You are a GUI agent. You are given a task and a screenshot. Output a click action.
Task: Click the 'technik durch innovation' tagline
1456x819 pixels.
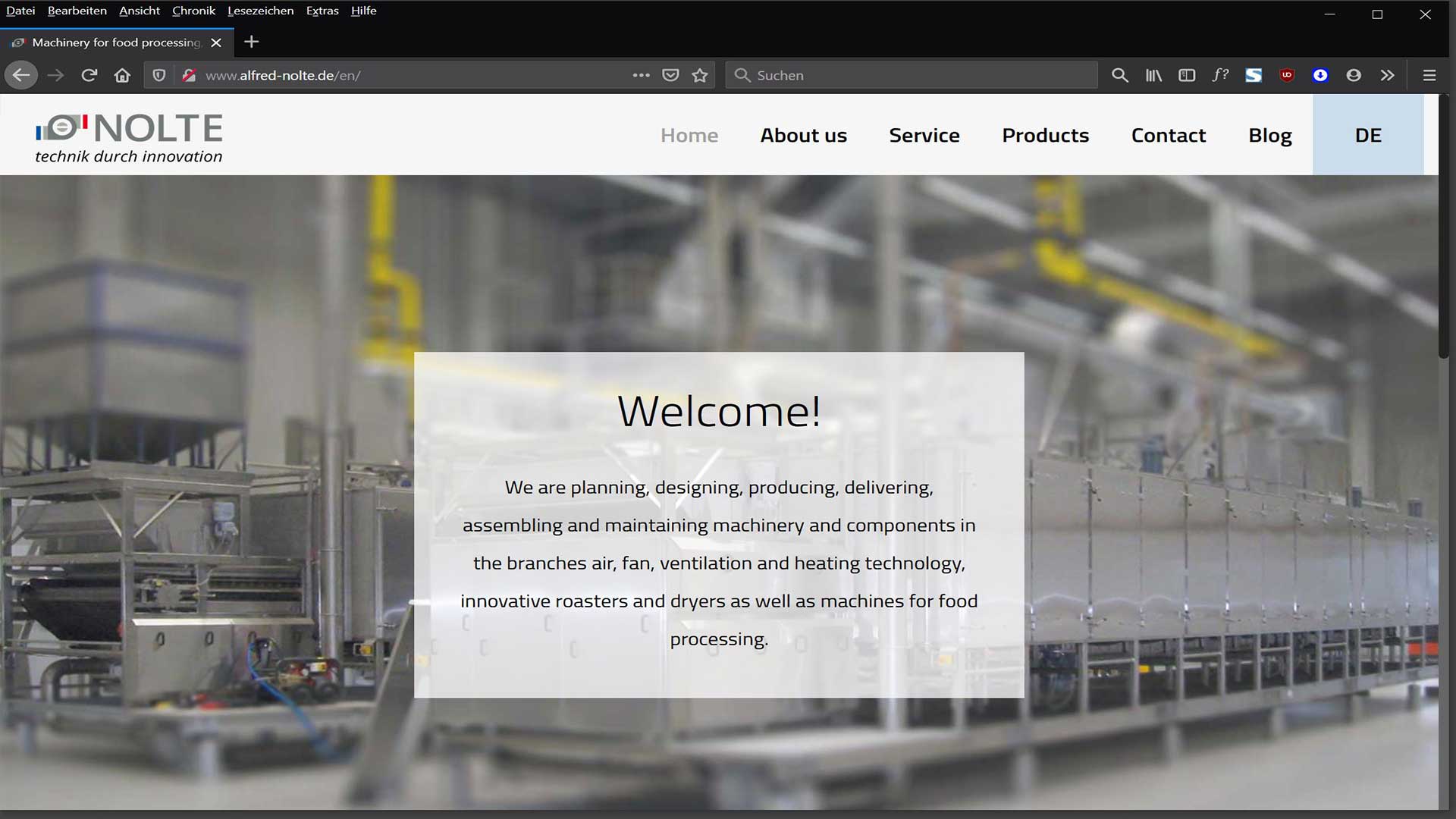(x=129, y=156)
